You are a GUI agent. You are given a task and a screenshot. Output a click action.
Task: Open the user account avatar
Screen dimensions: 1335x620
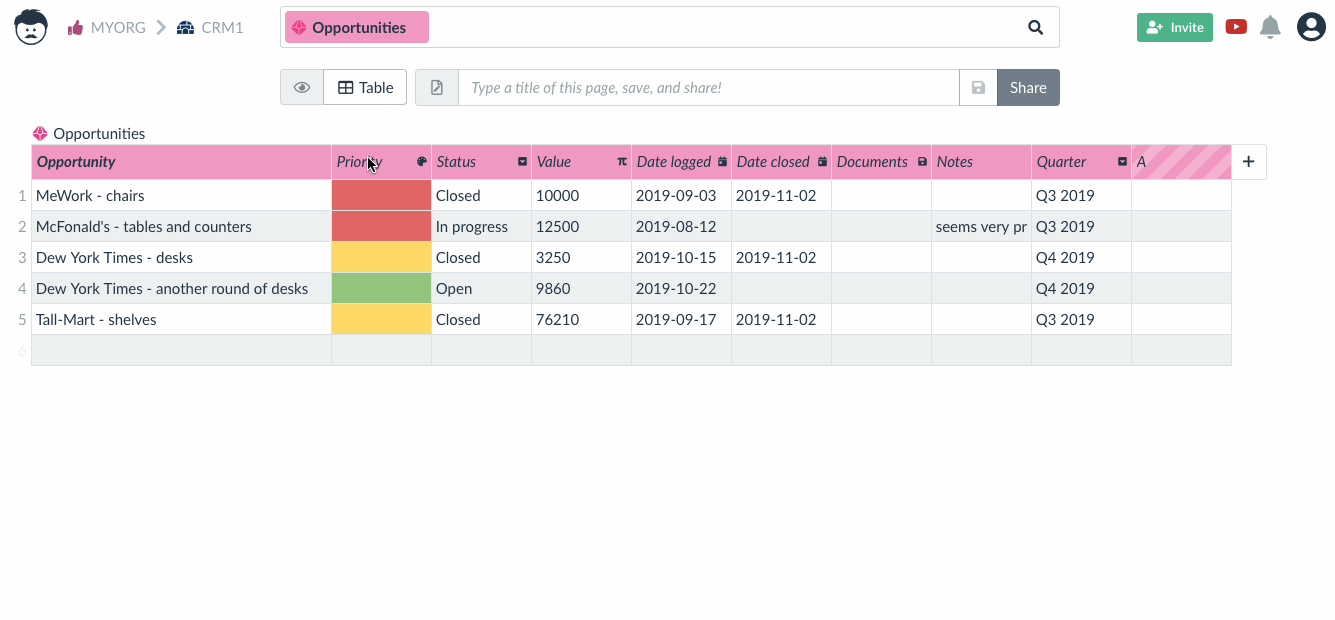(x=1311, y=27)
